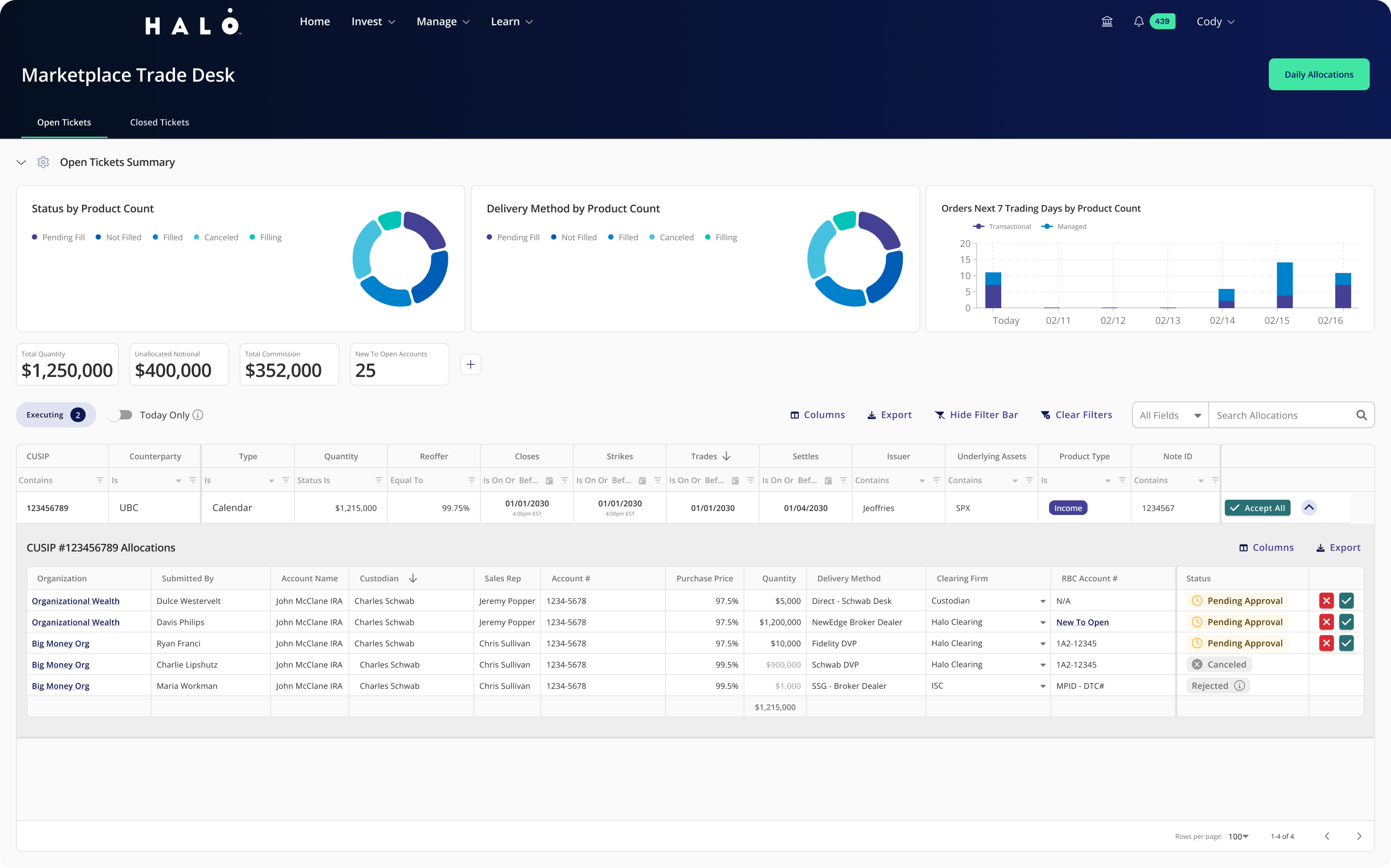Open Open Tickets Summary settings gear
The image size is (1391, 868).
point(43,163)
